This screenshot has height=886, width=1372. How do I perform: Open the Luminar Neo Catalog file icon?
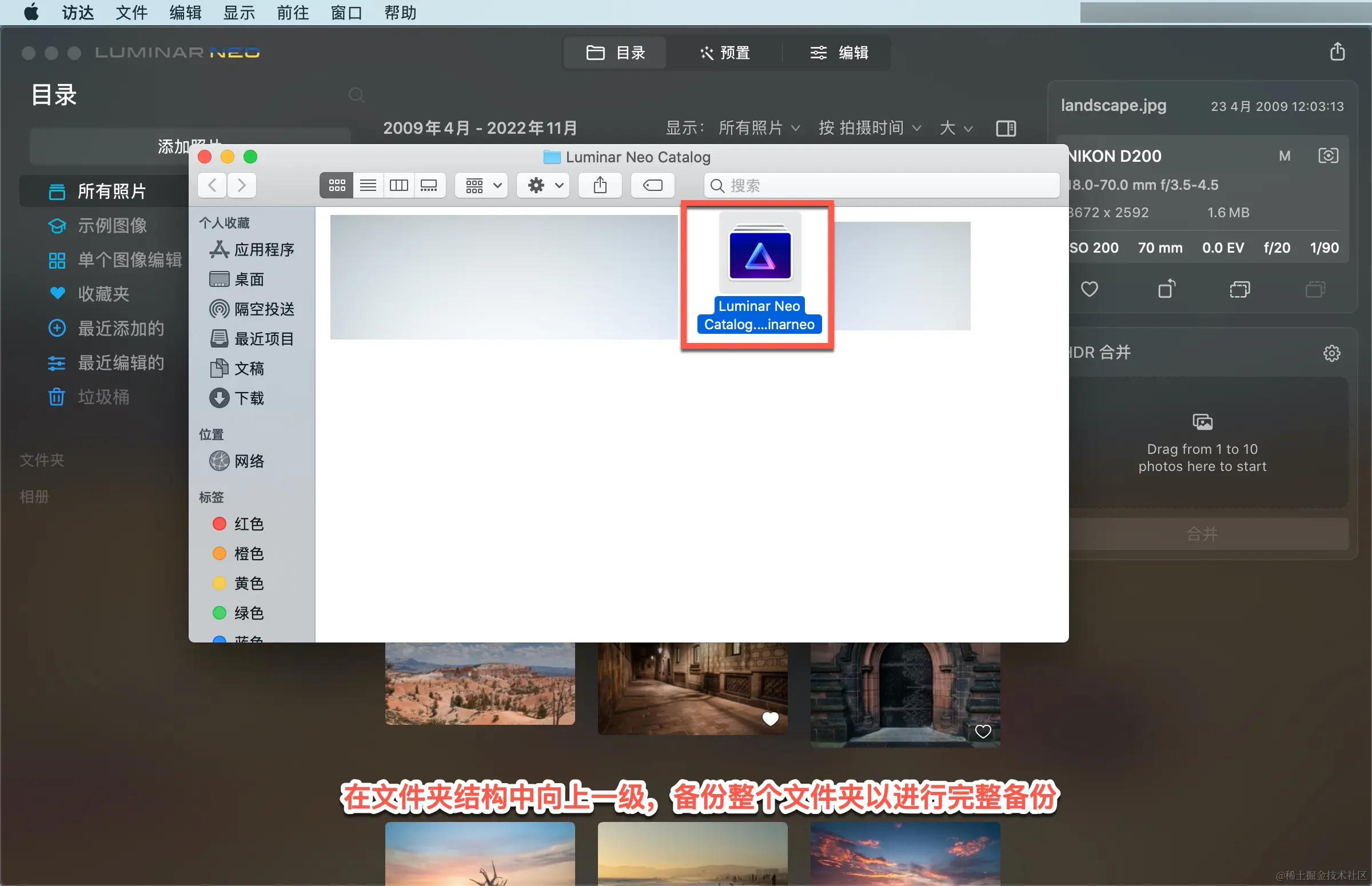point(759,254)
